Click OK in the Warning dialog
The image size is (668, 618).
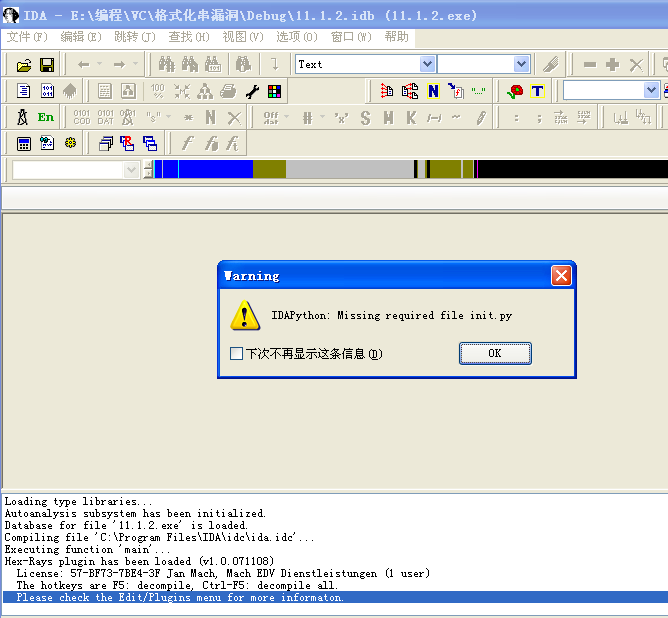click(x=495, y=354)
